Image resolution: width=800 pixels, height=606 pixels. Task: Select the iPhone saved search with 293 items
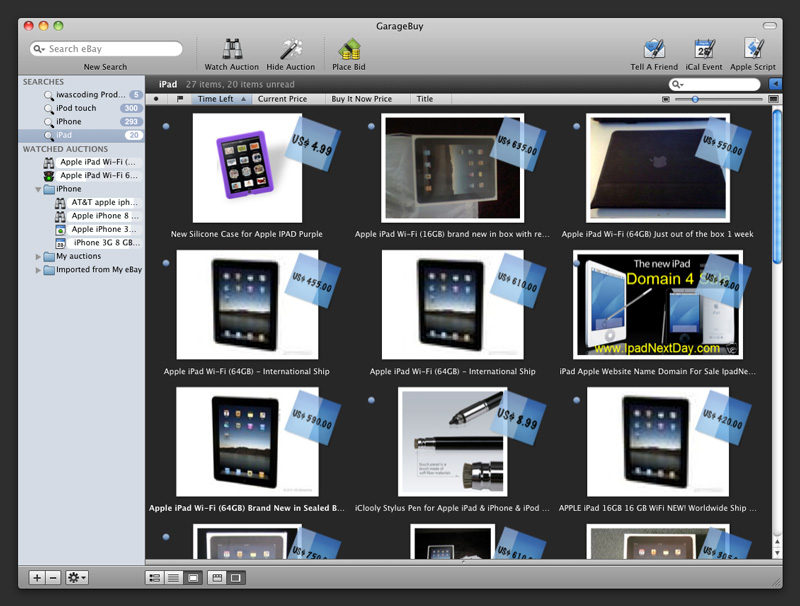[x=82, y=121]
